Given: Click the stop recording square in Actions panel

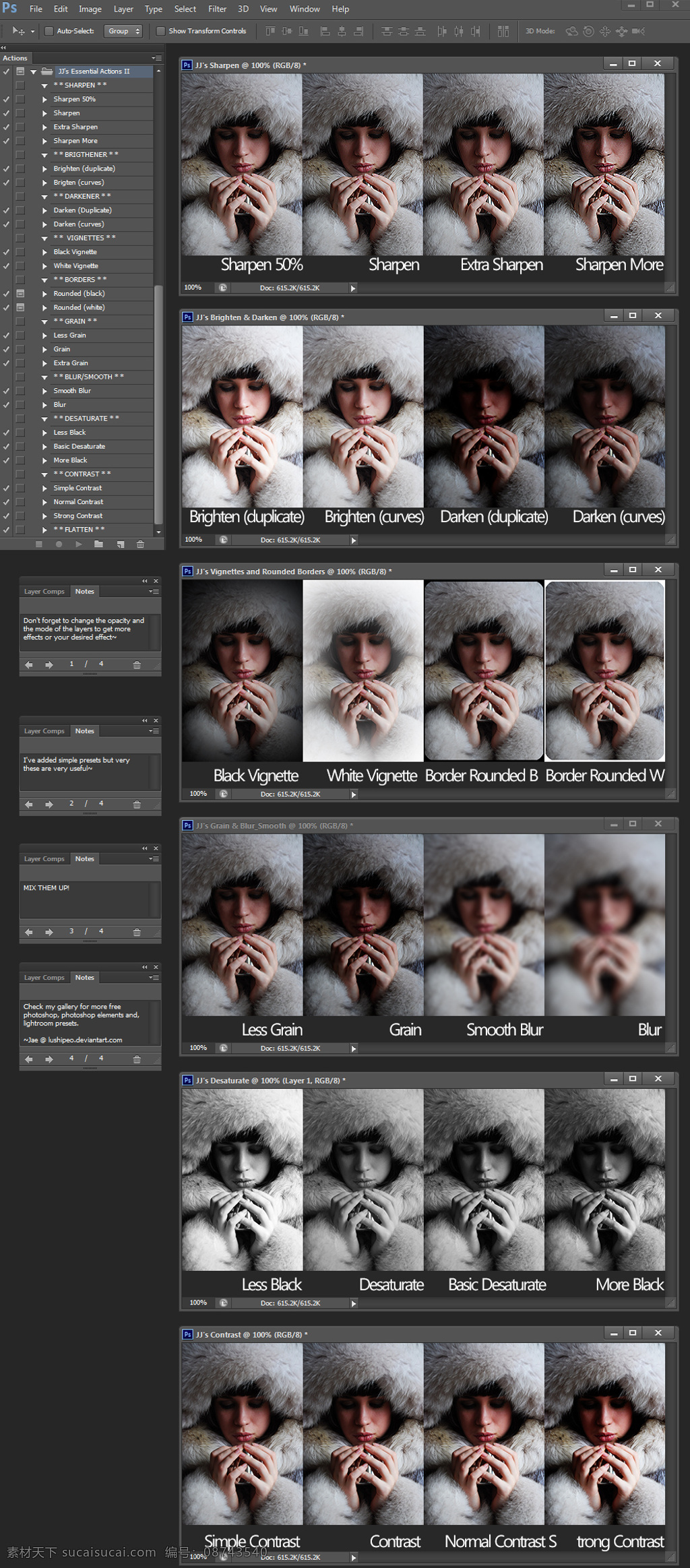Looking at the screenshot, I should pos(39,544).
